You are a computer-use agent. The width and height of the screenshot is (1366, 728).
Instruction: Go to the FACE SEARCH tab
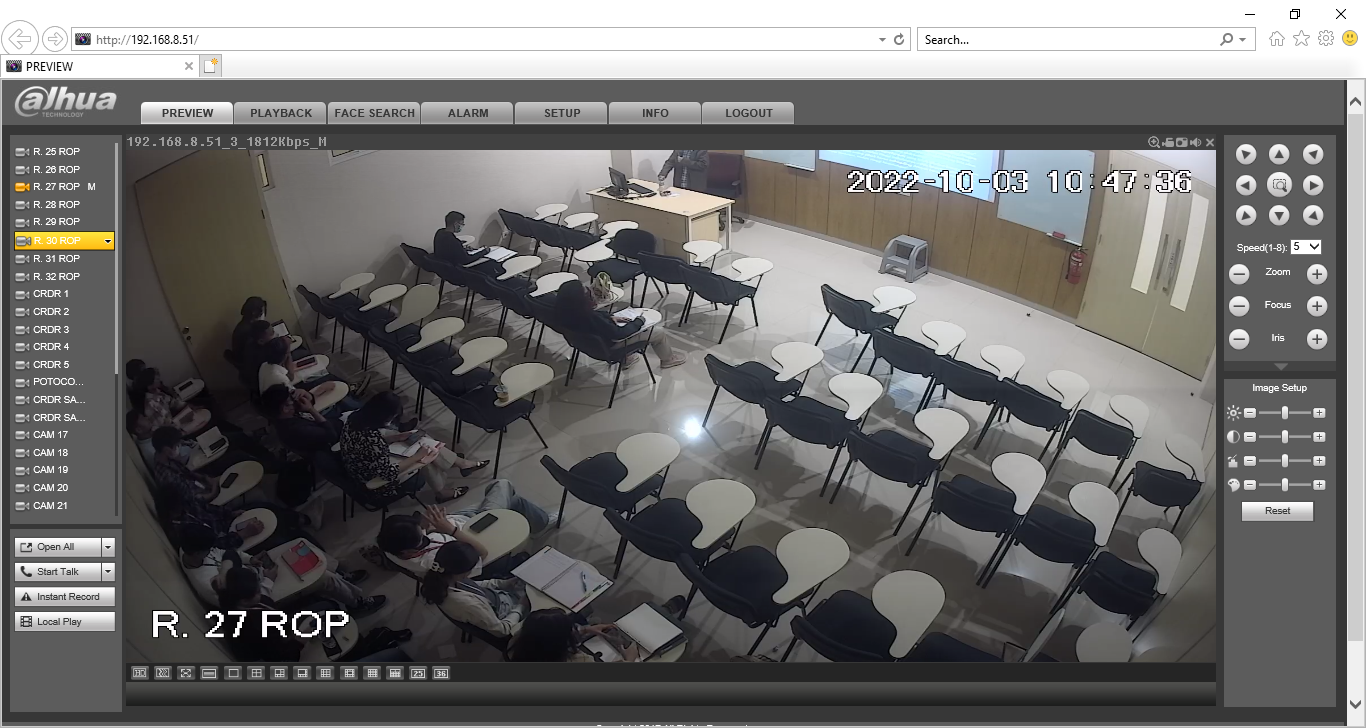click(x=375, y=113)
